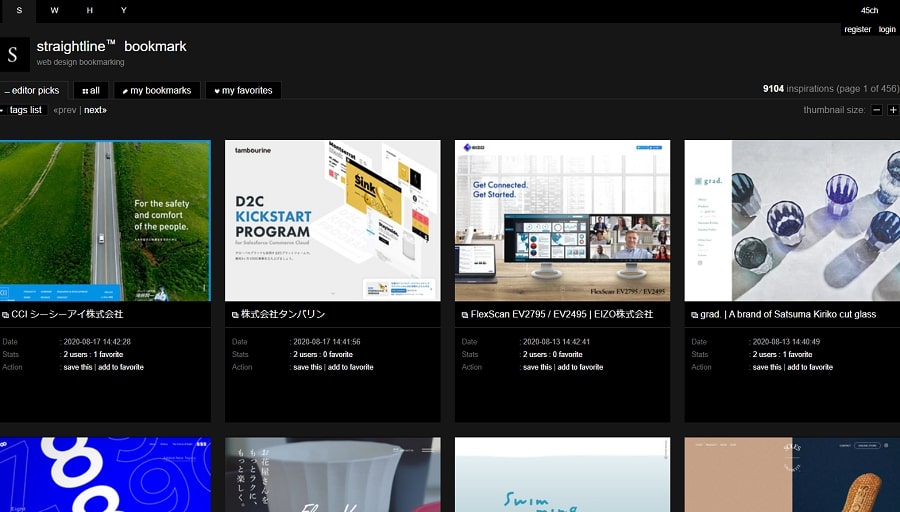Click the login link
The height and width of the screenshot is (512, 900).
[887, 29]
